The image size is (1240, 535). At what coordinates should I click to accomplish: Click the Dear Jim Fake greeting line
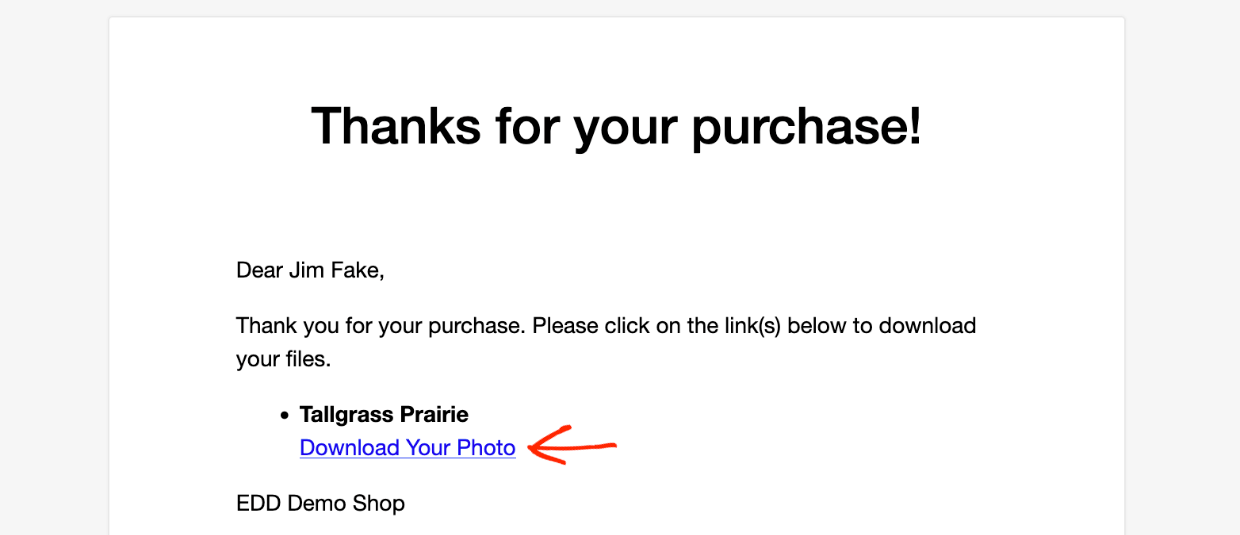[x=310, y=270]
